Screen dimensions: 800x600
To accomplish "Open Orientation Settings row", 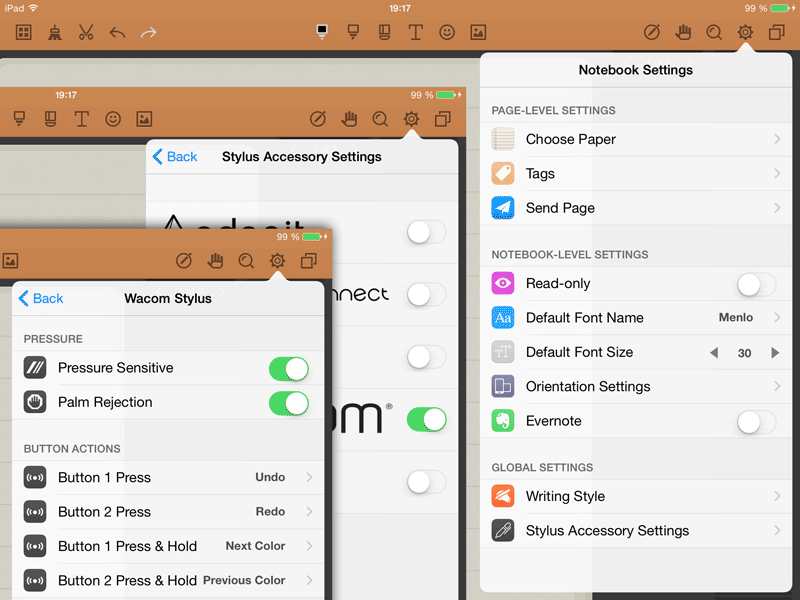I will point(636,387).
